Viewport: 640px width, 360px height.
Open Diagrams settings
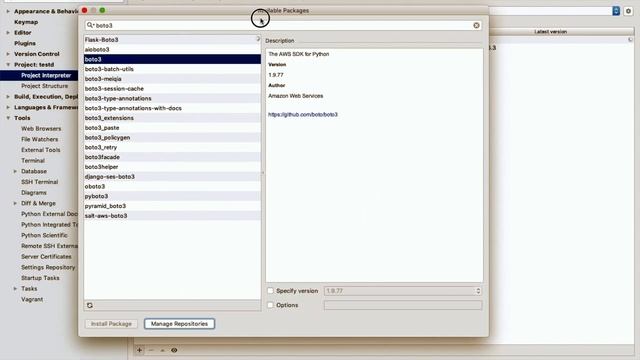click(x=34, y=193)
